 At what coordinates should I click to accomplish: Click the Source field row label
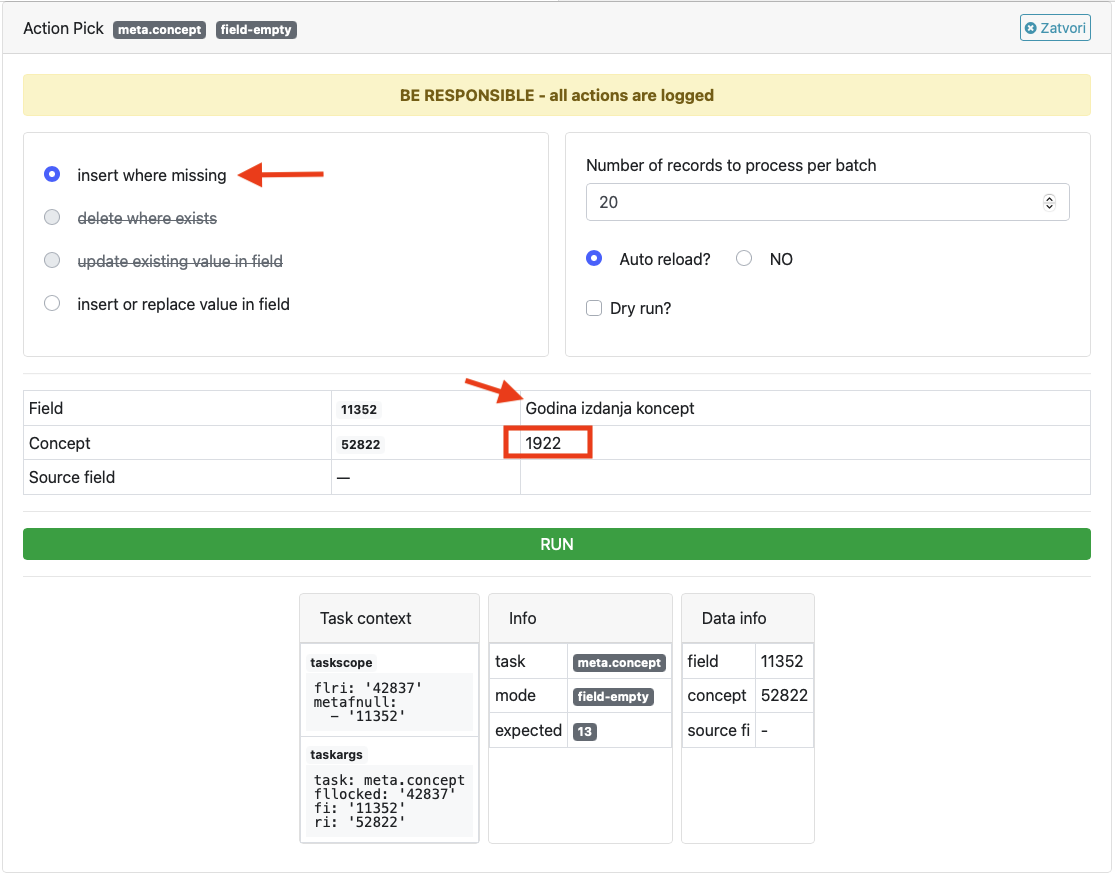point(72,477)
